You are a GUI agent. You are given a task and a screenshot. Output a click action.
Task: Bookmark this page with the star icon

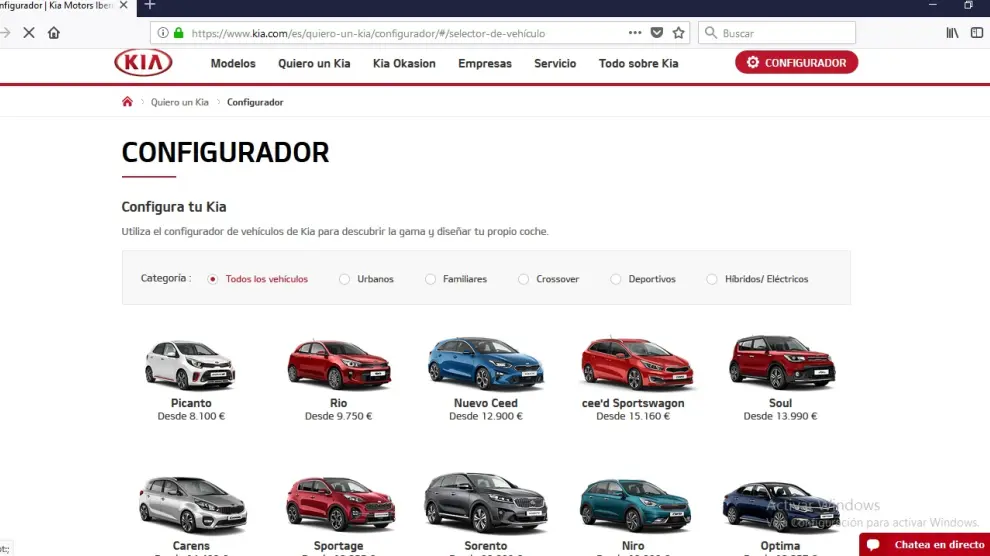[679, 33]
